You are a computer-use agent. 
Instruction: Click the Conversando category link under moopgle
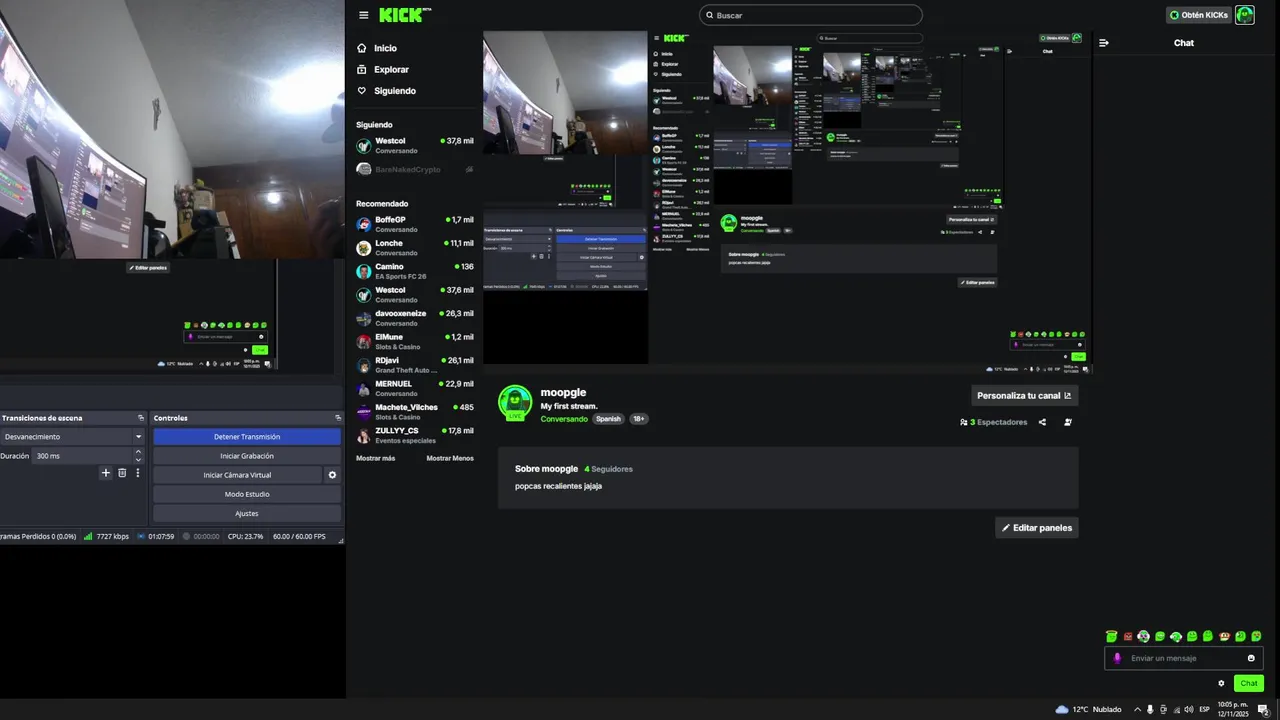pos(564,419)
